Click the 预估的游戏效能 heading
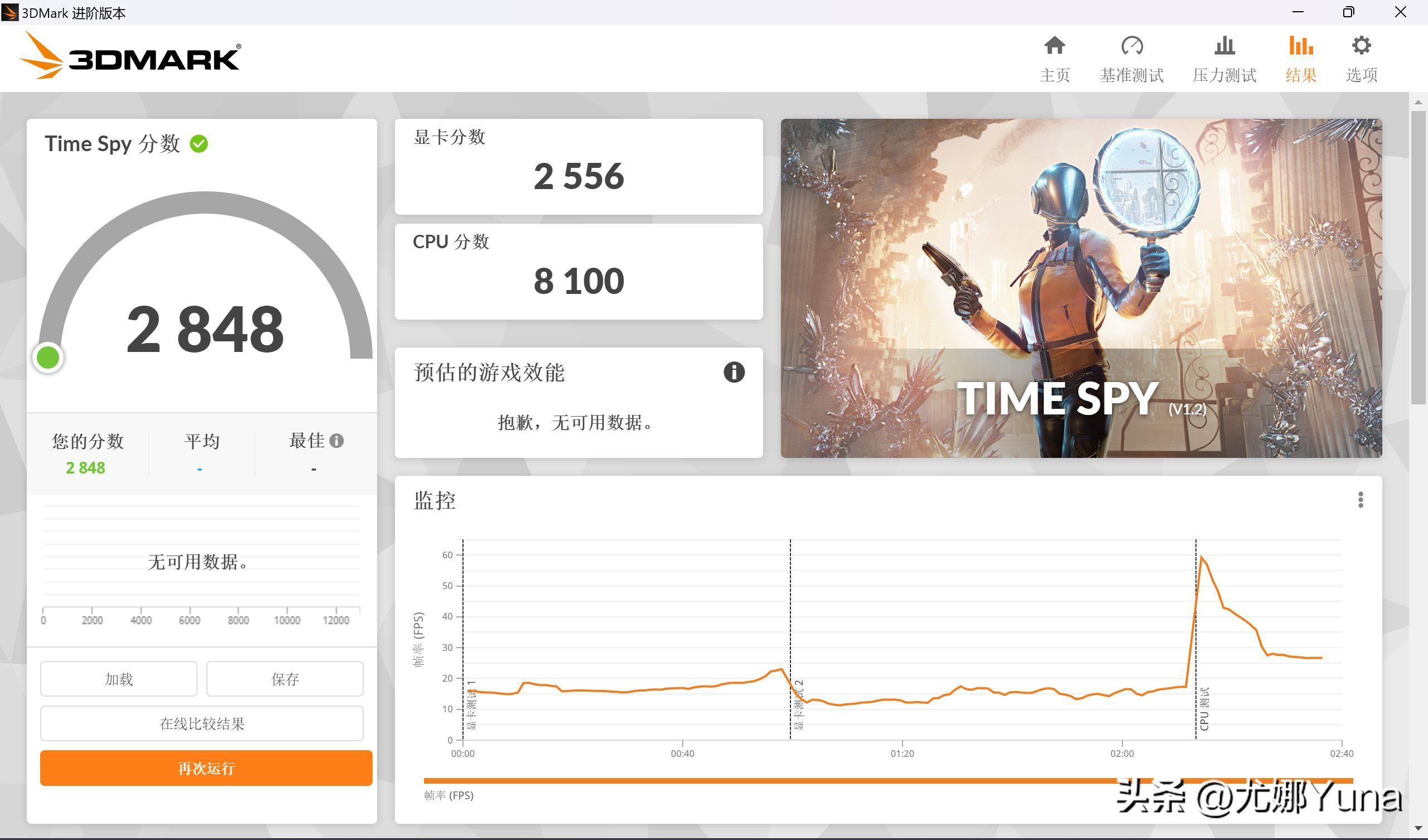The image size is (1428, 840). coord(489,373)
